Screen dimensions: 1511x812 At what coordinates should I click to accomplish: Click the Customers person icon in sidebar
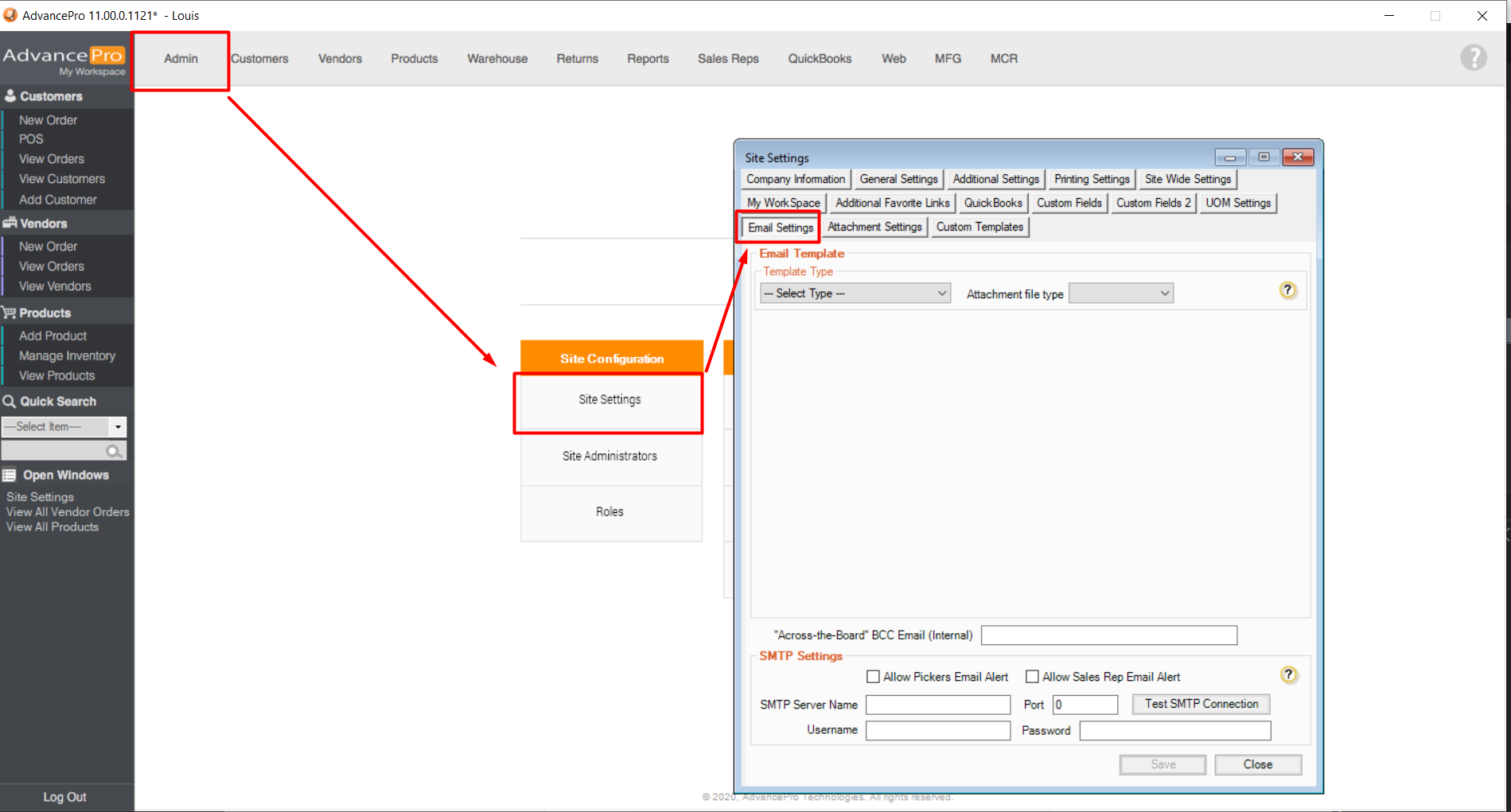(10, 96)
